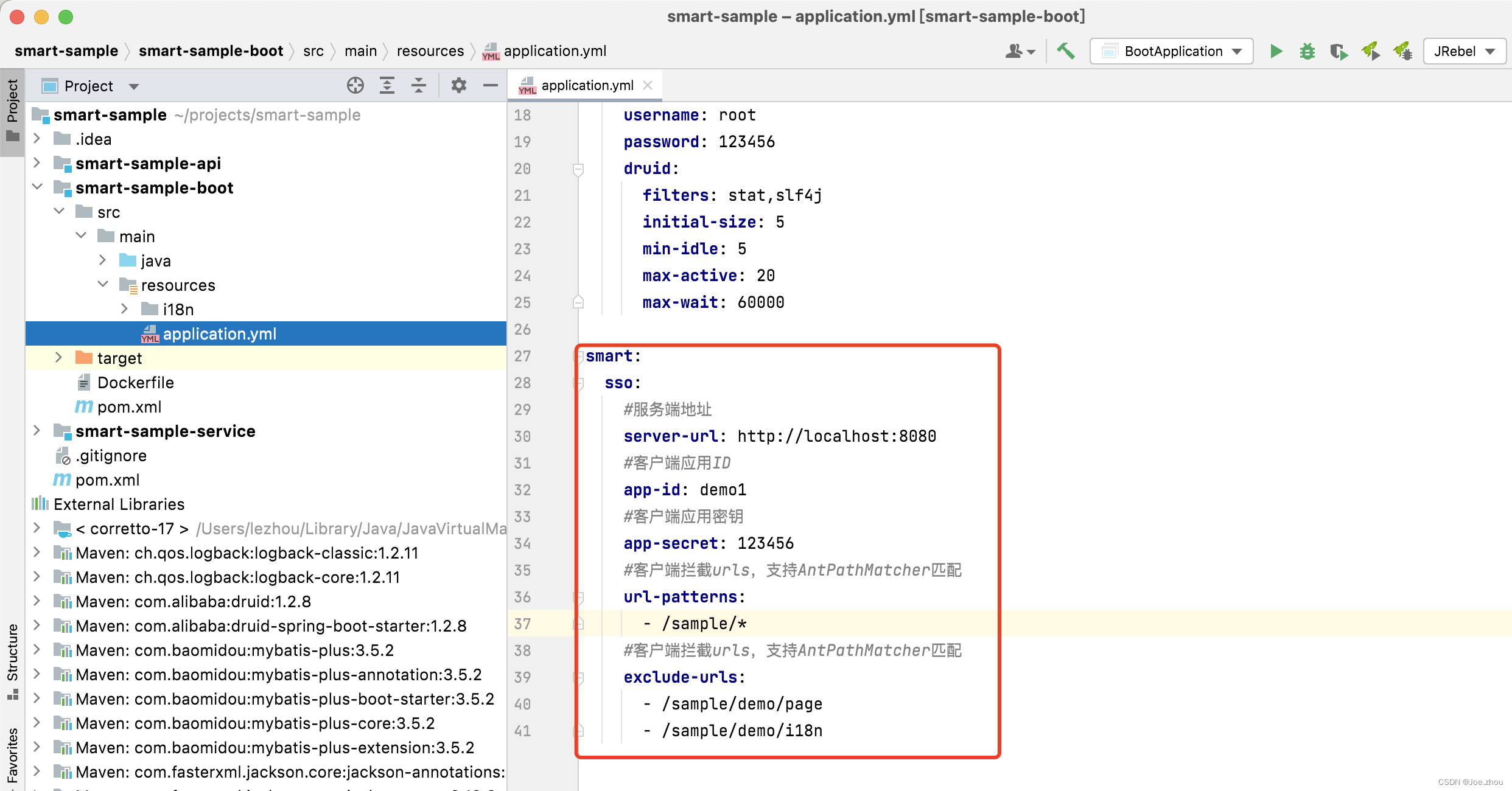Viewport: 1512px width, 791px height.
Task: Fold the druid block at line 20
Action: pyautogui.click(x=578, y=169)
